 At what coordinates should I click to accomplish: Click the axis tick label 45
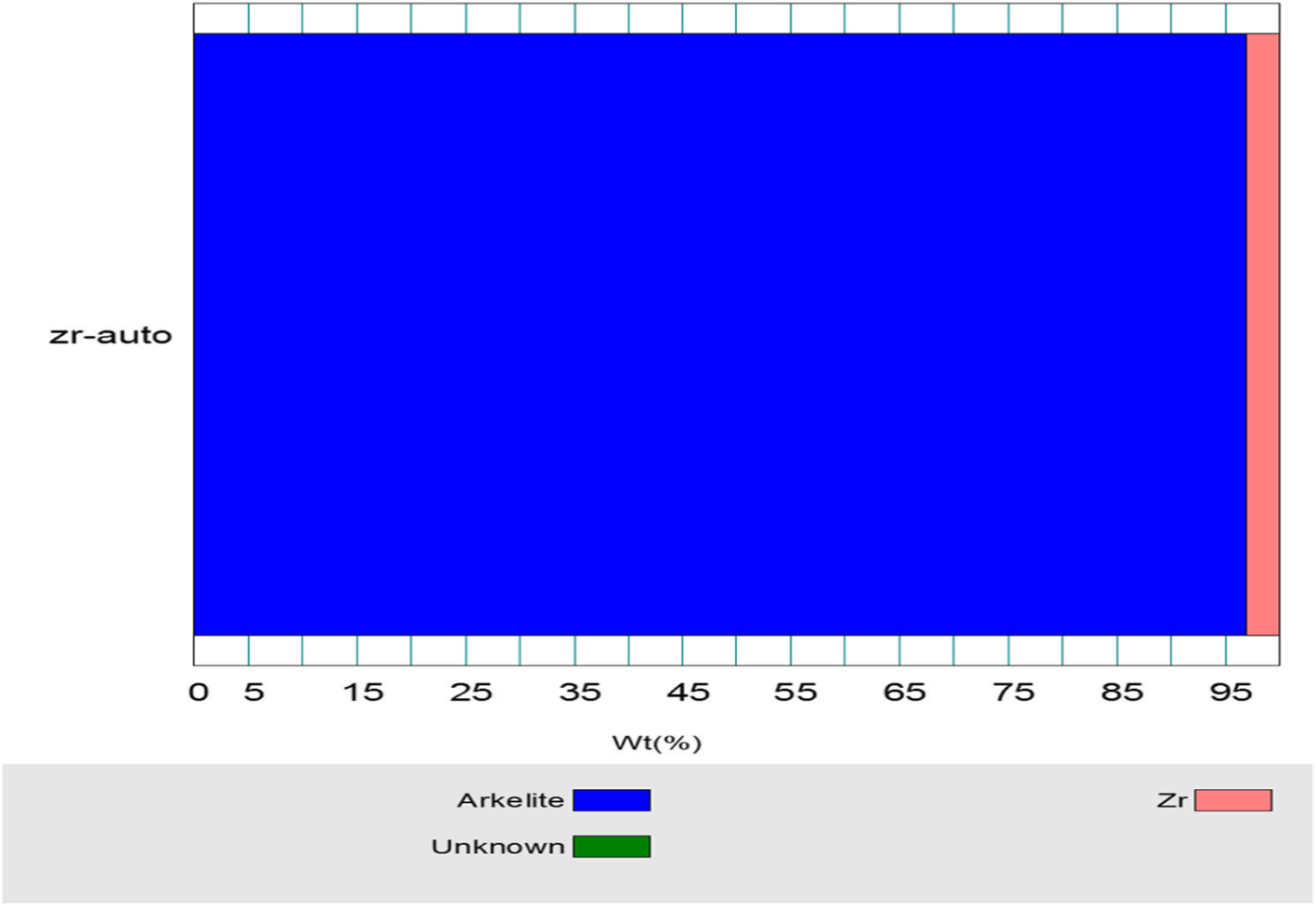[x=689, y=692]
